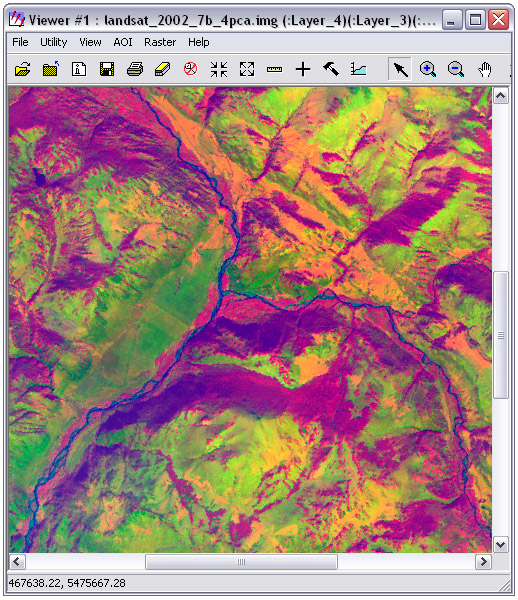The image size is (518, 600).
Task: Activate the Inquire Cursor crosshair tool
Action: [303, 70]
